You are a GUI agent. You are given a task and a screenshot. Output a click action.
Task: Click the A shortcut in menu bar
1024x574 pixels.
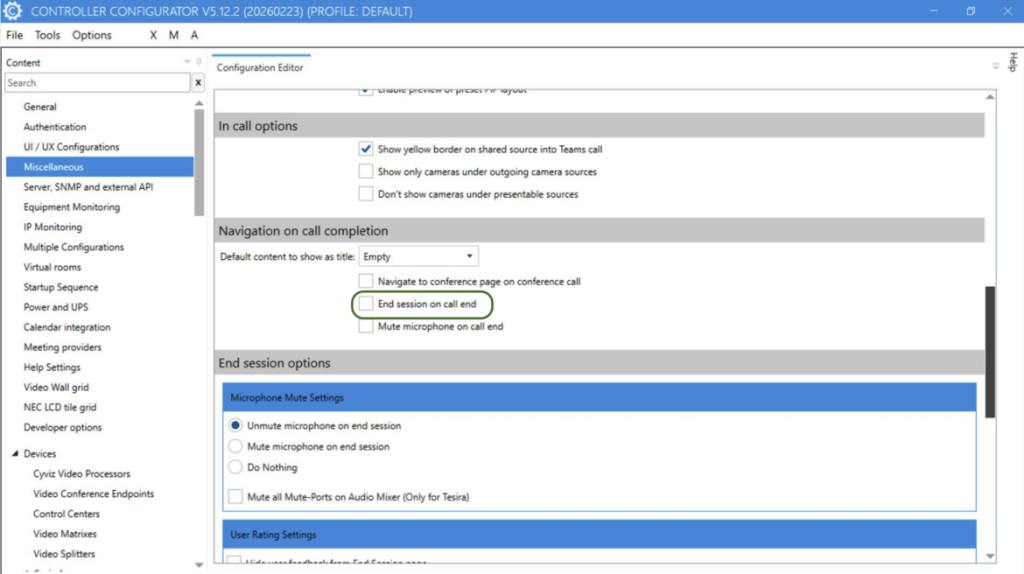[x=194, y=35]
